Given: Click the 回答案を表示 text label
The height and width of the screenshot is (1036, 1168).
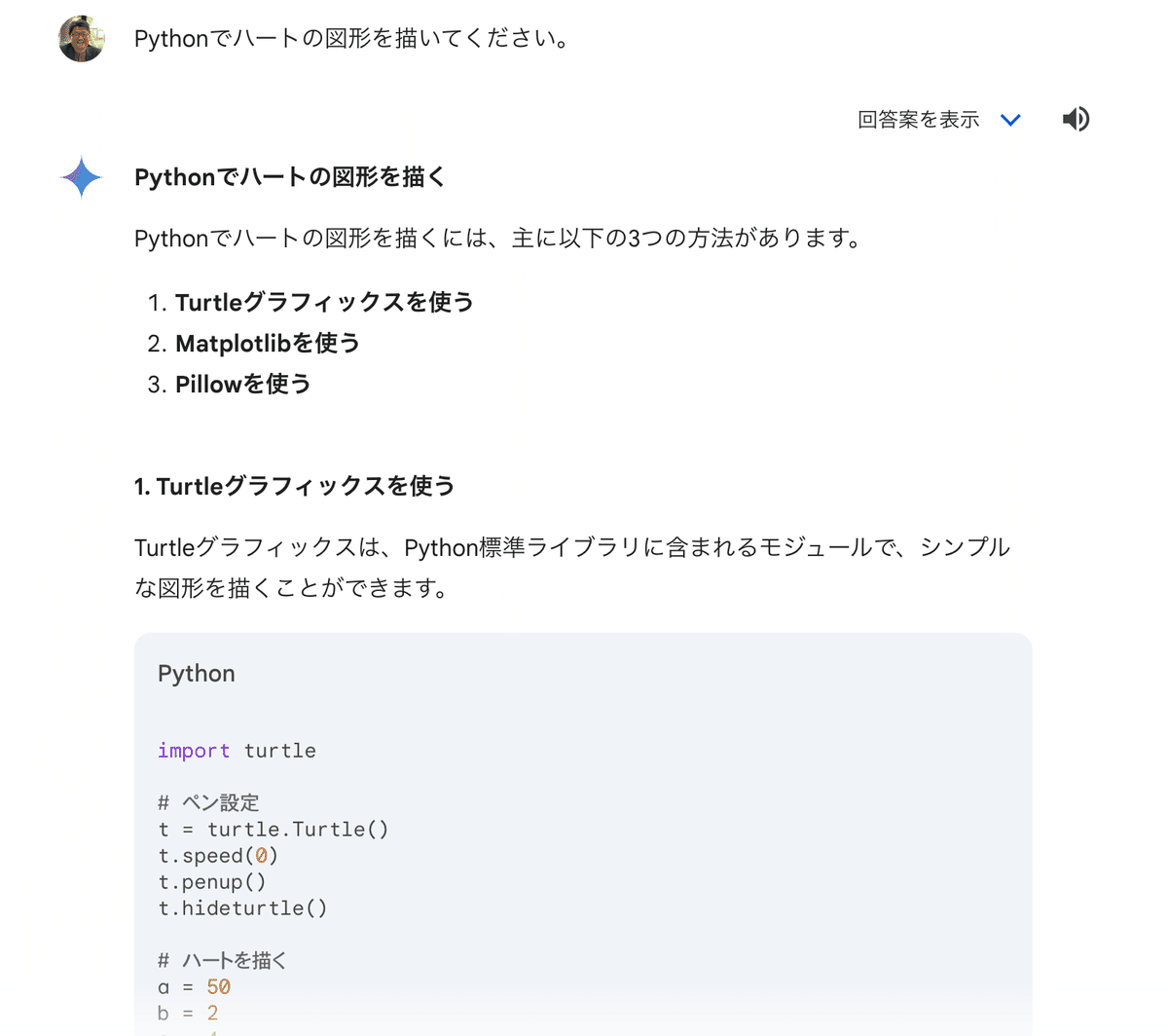Looking at the screenshot, I should tap(918, 119).
